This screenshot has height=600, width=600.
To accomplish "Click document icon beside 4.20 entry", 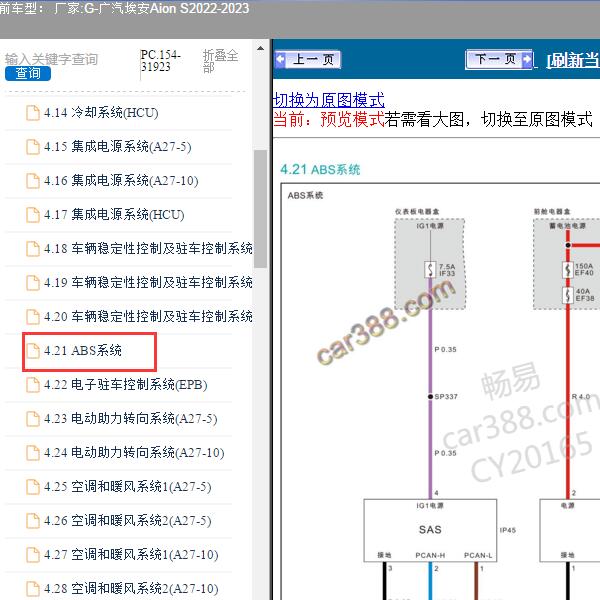I will coord(33,317).
